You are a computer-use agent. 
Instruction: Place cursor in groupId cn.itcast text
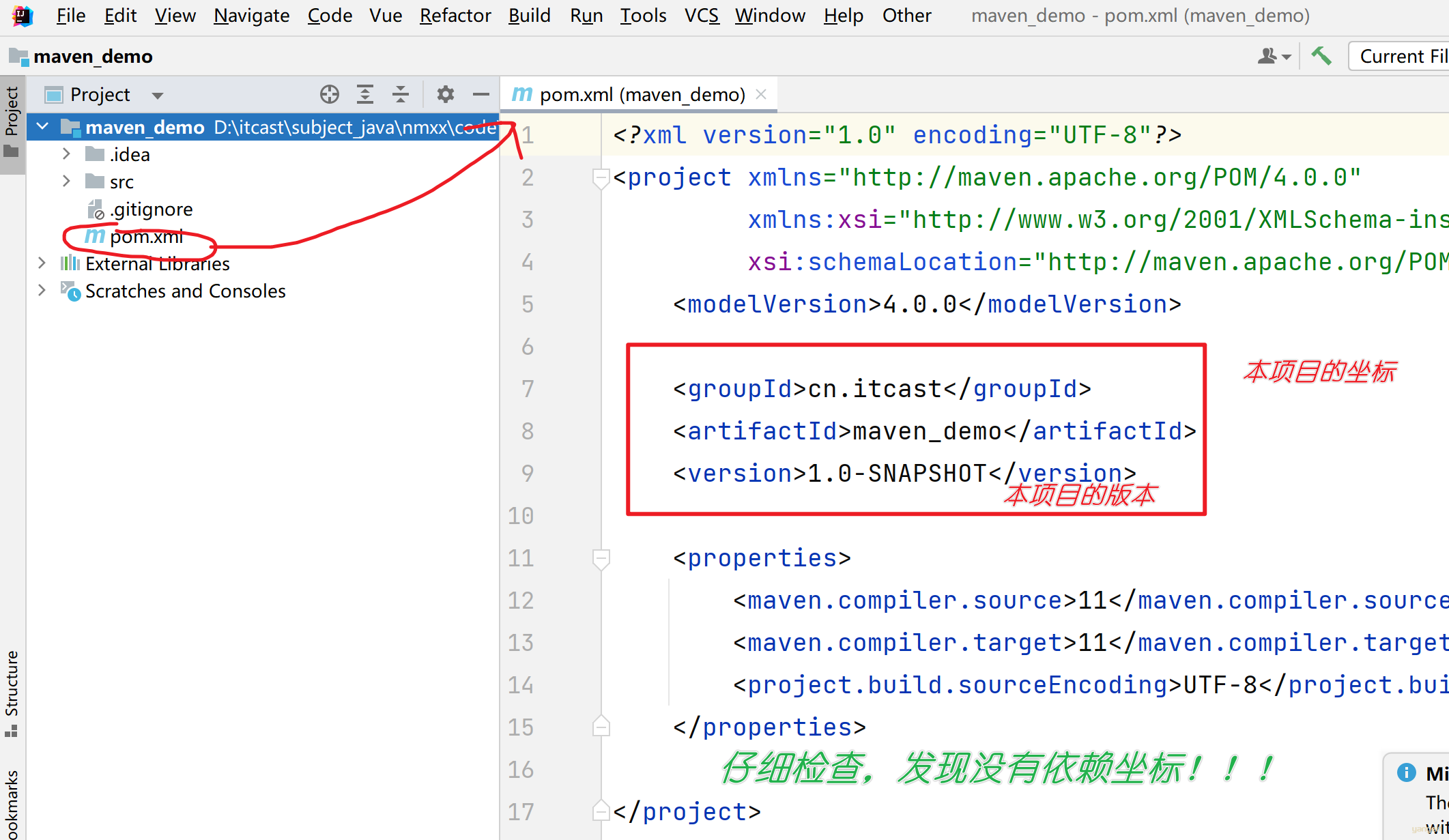[875, 389]
